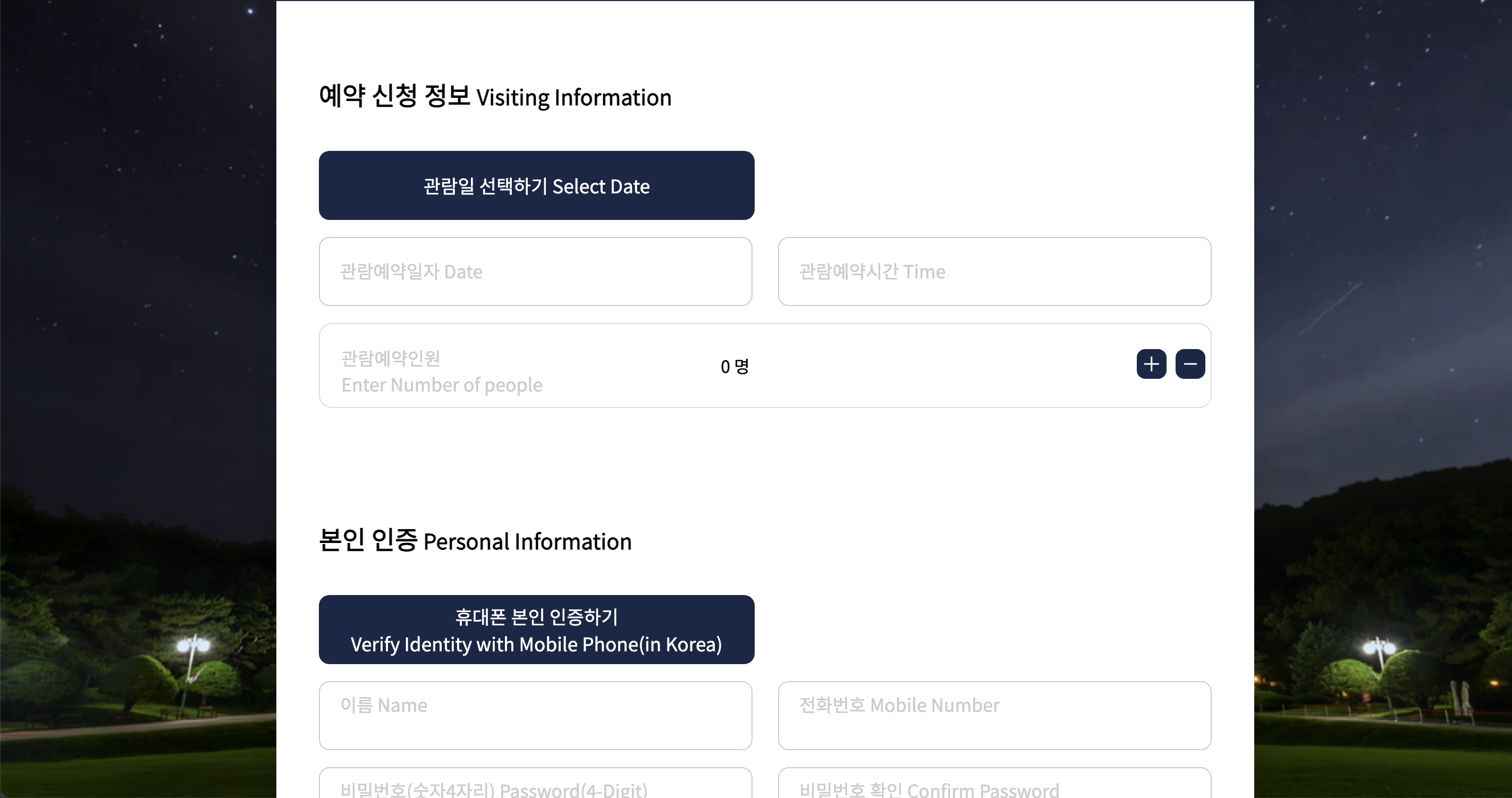Click the 전화번호 Mobile Number field

pos(994,715)
